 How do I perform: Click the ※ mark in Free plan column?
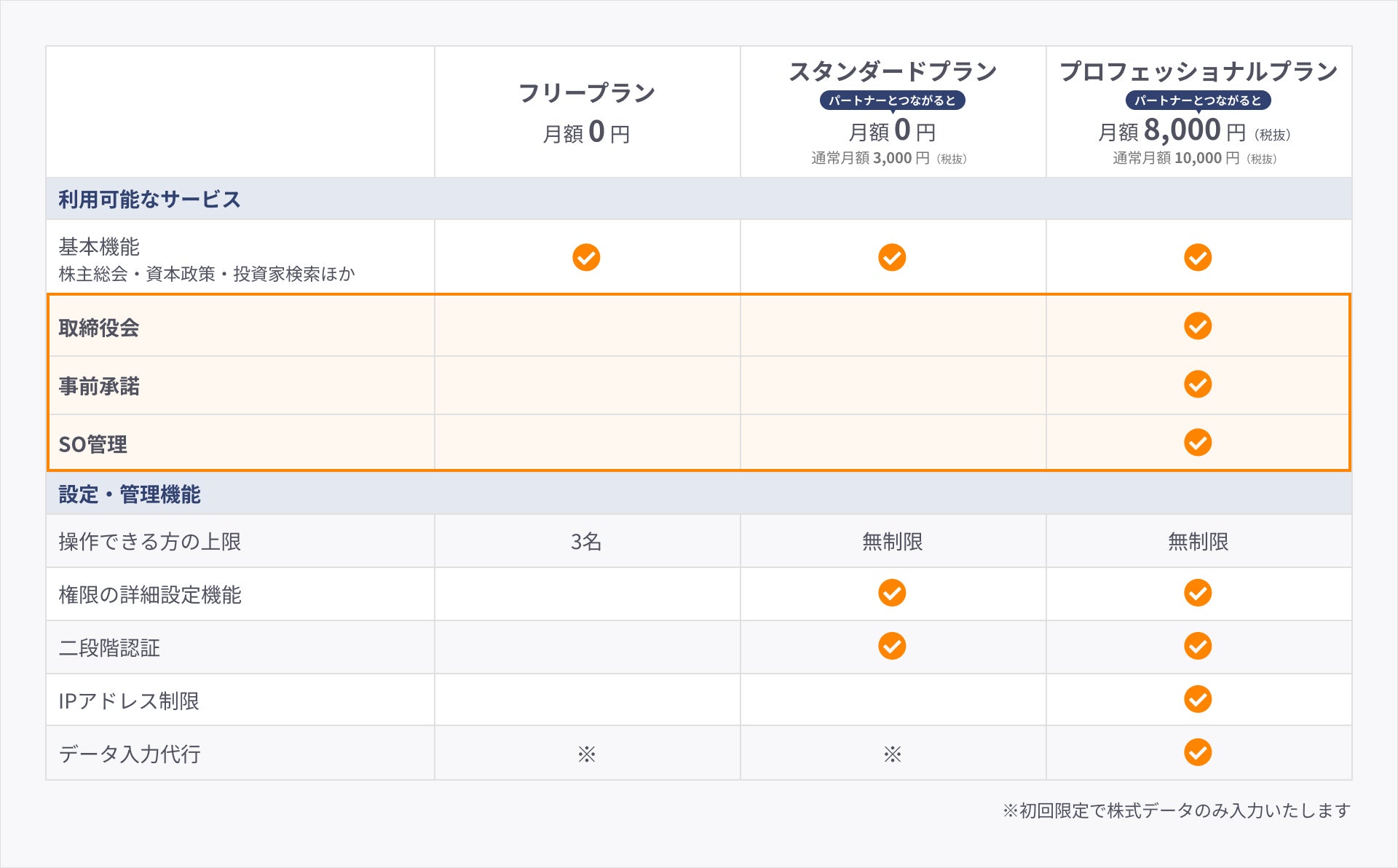(587, 754)
